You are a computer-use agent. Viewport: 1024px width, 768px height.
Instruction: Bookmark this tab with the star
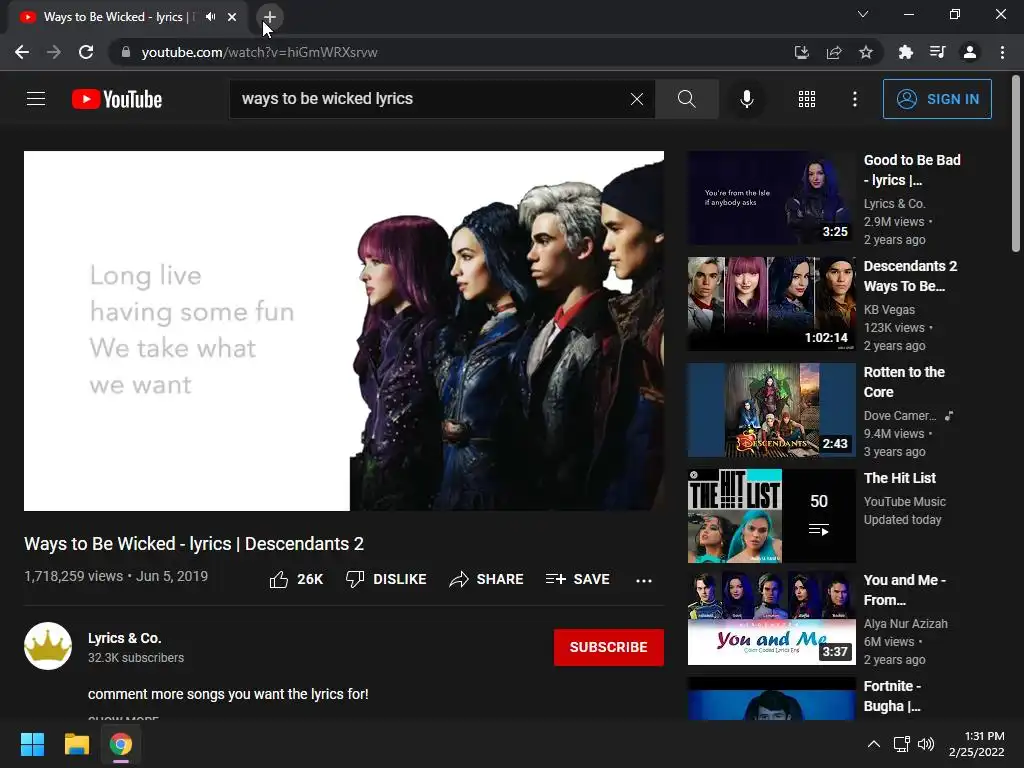tap(866, 52)
